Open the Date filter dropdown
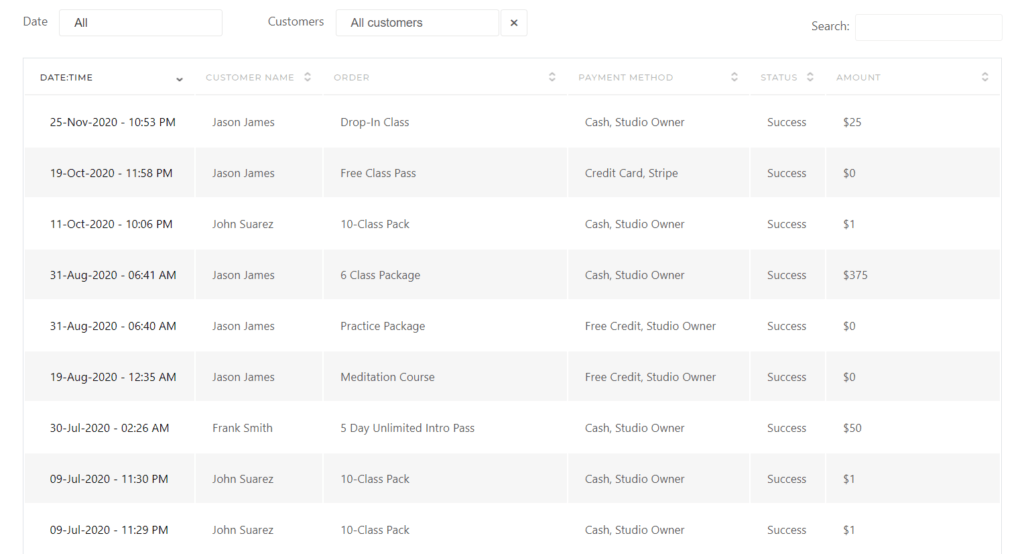This screenshot has height=554, width=1024. pos(140,23)
